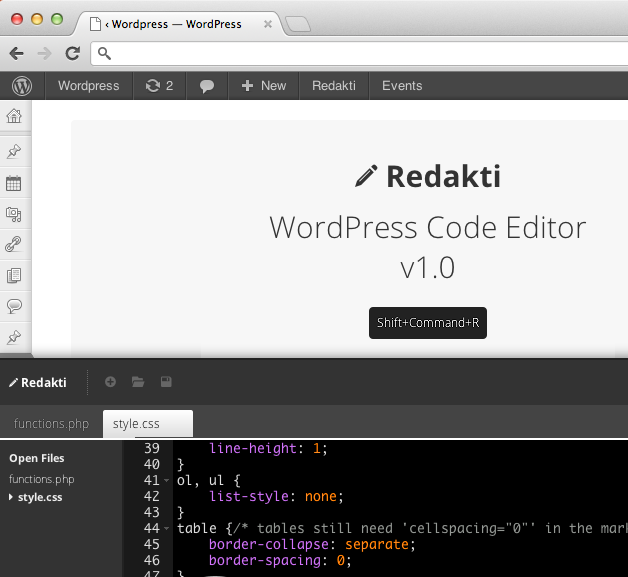Open Media library icon in sidebar
This screenshot has width=628, height=577.
click(14, 214)
